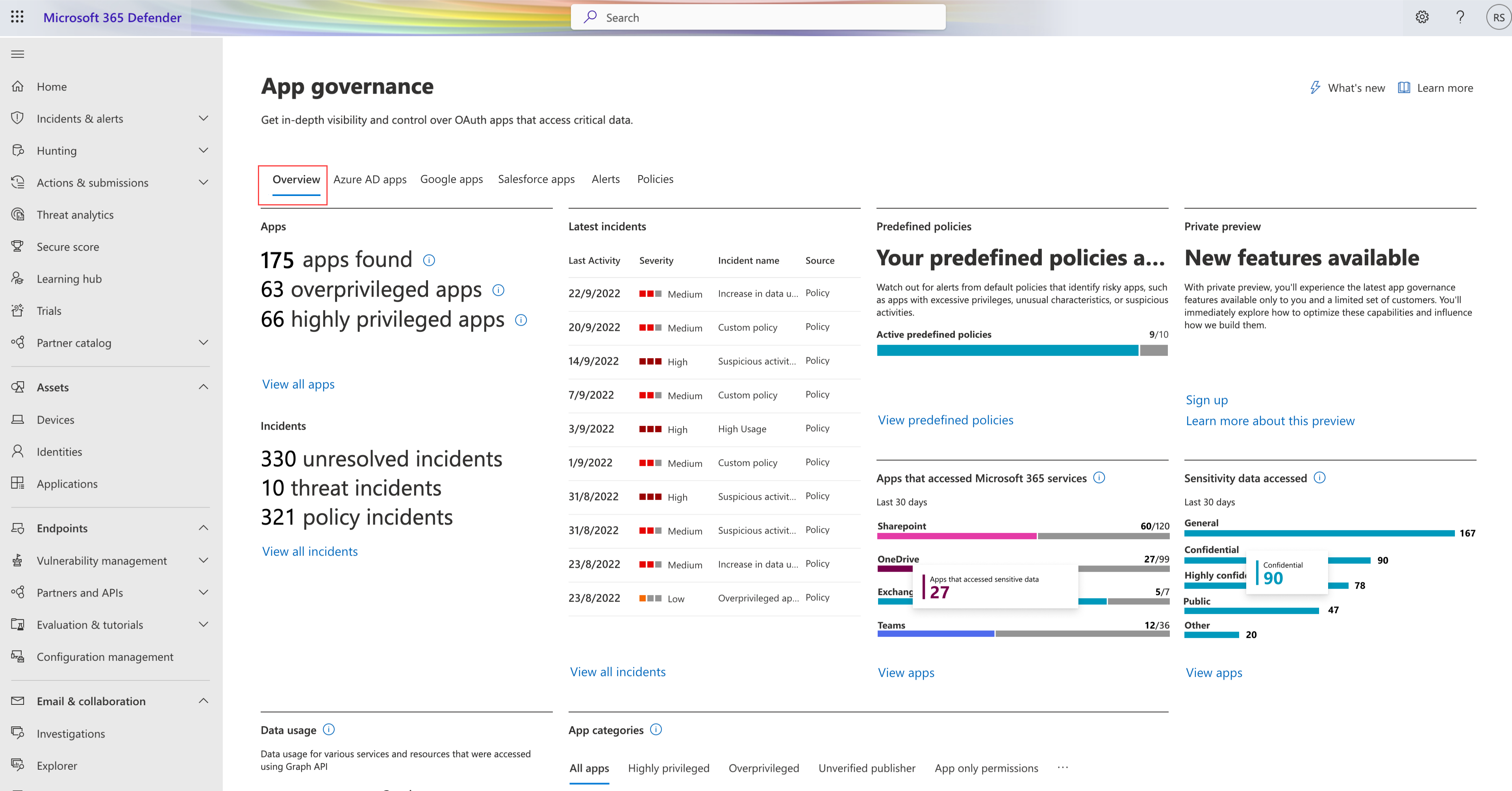Click View all apps link
Image resolution: width=1512 pixels, height=791 pixels.
pos(298,383)
